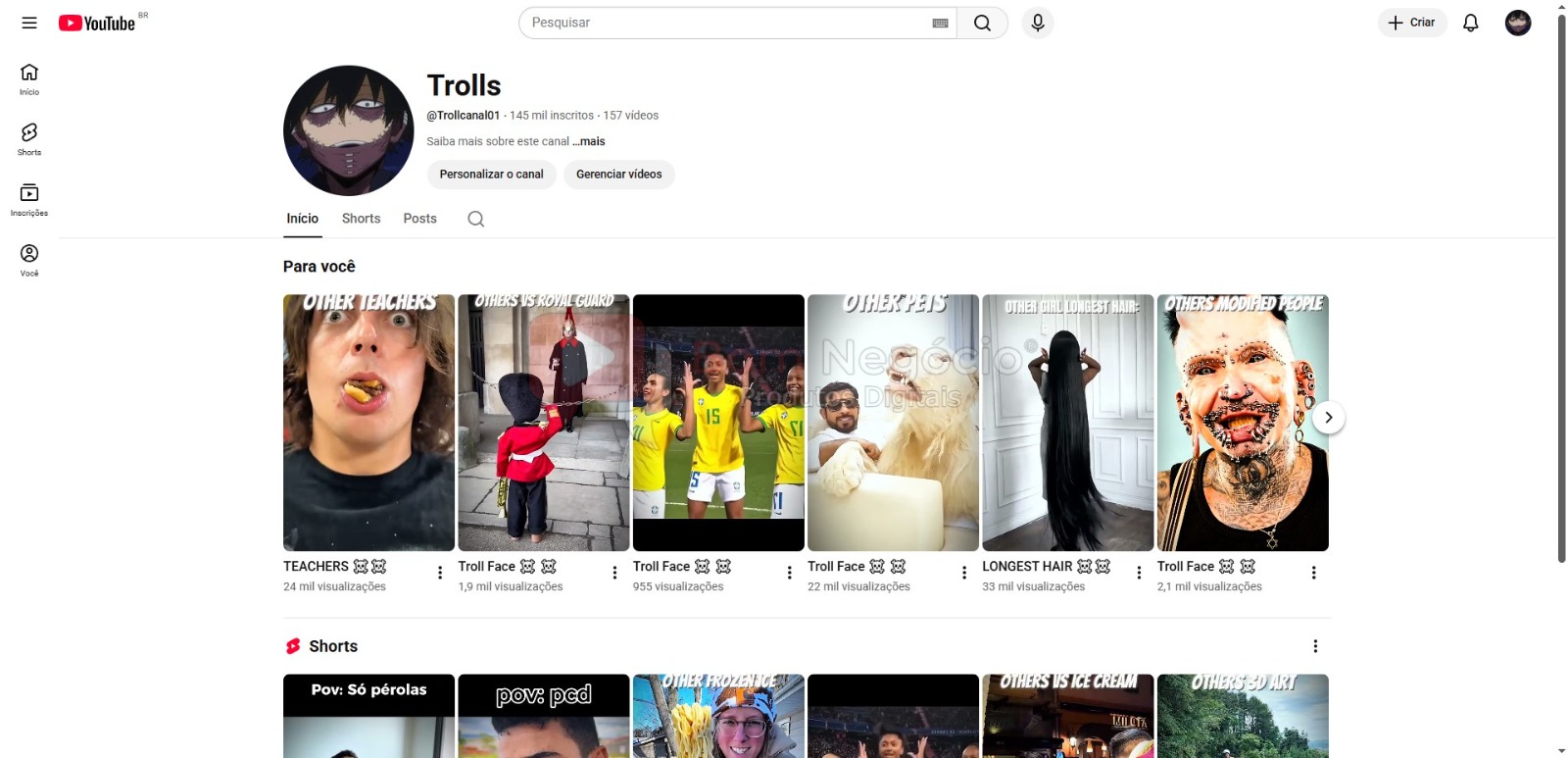1568x758 pixels.
Task: Open the notifications bell
Action: coord(1470,23)
